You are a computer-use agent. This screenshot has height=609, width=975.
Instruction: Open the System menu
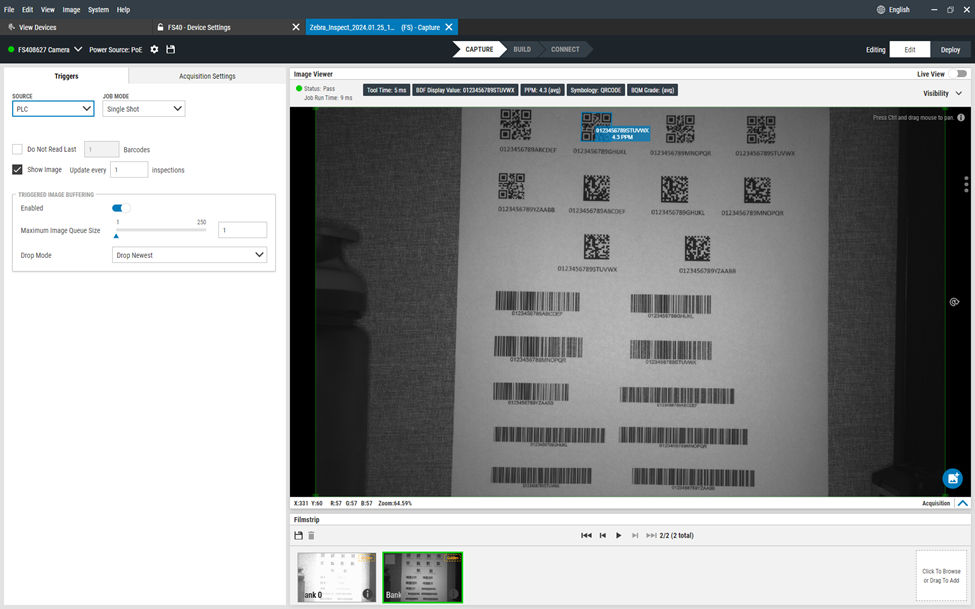coord(98,9)
